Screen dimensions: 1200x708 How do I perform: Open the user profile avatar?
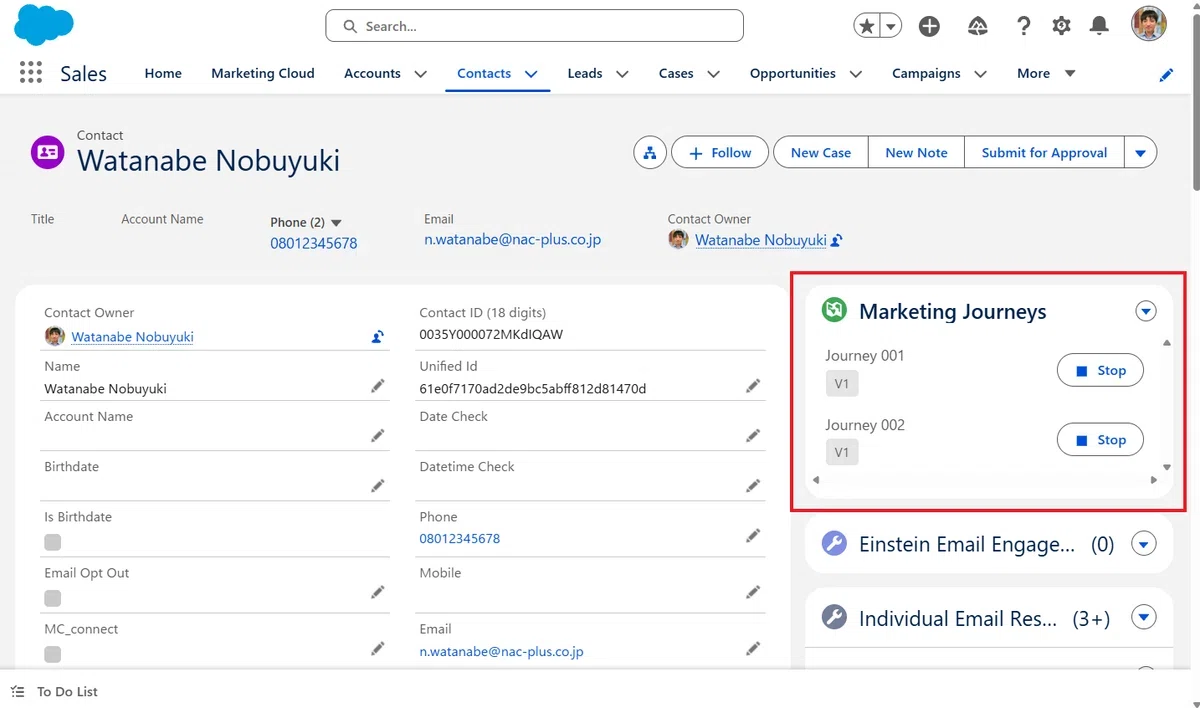coord(1149,24)
